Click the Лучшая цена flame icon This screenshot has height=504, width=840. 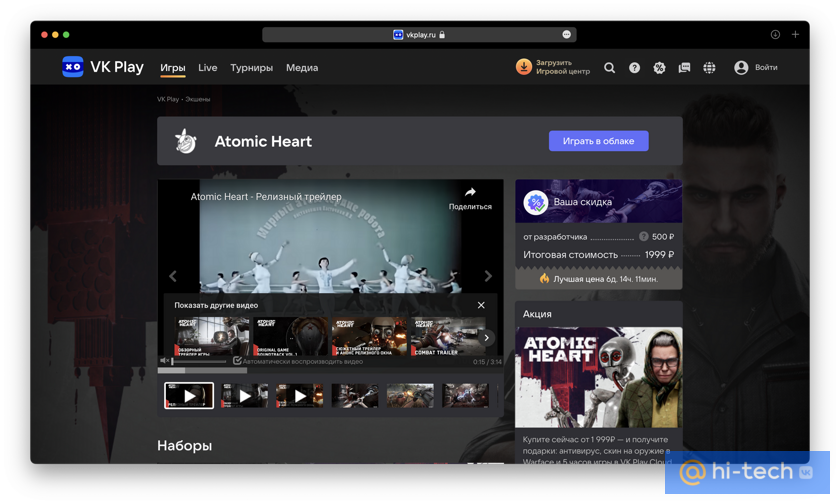point(544,278)
